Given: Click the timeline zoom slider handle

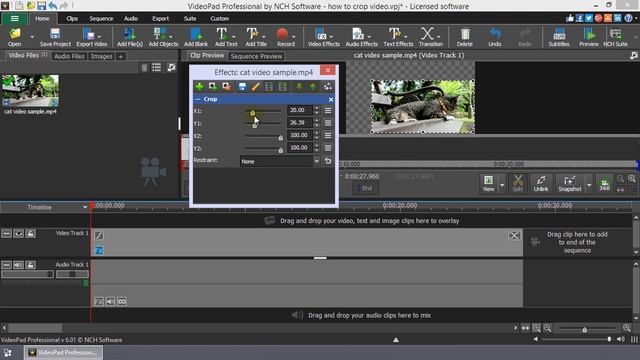Looking at the screenshot, I should pos(584,329).
